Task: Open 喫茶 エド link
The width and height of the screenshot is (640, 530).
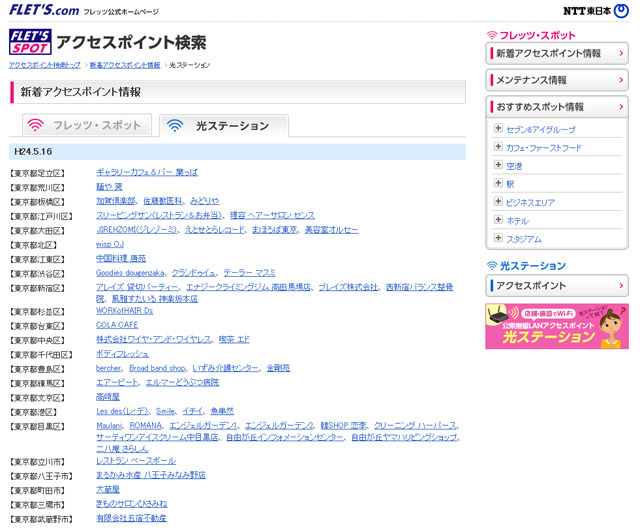Action: [234, 339]
